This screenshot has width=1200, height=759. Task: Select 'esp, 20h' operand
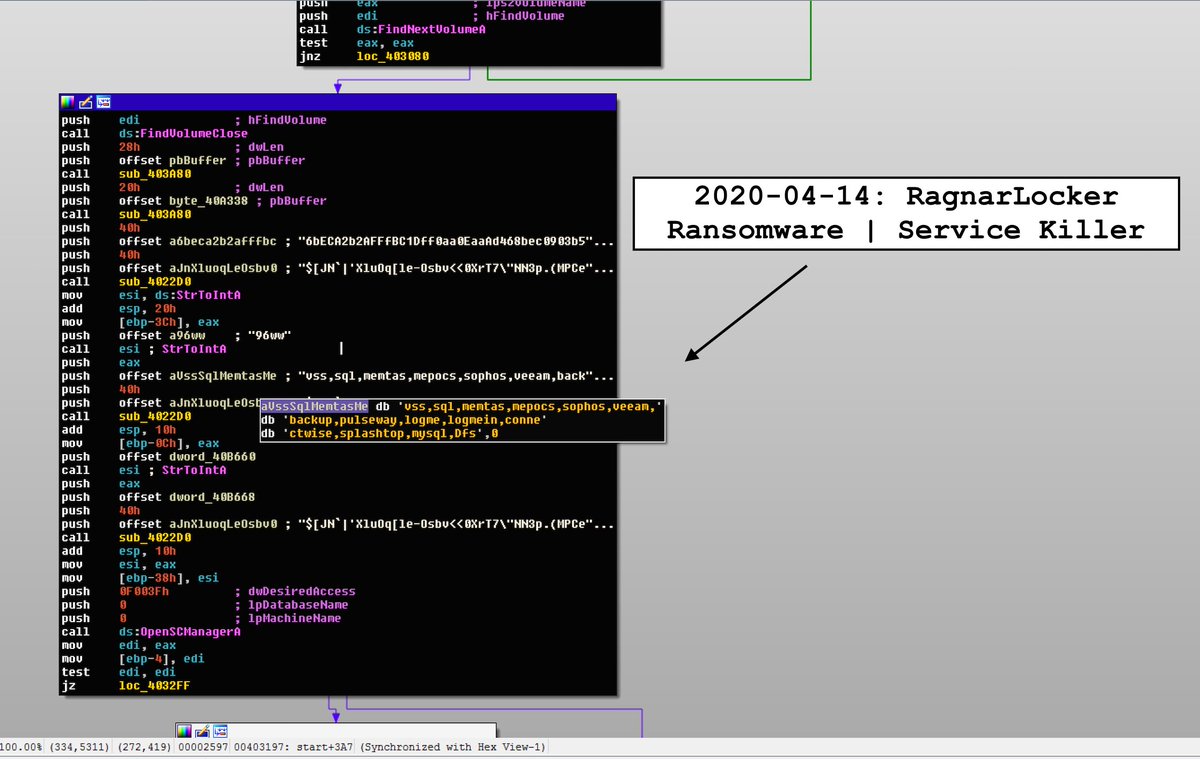[149, 308]
